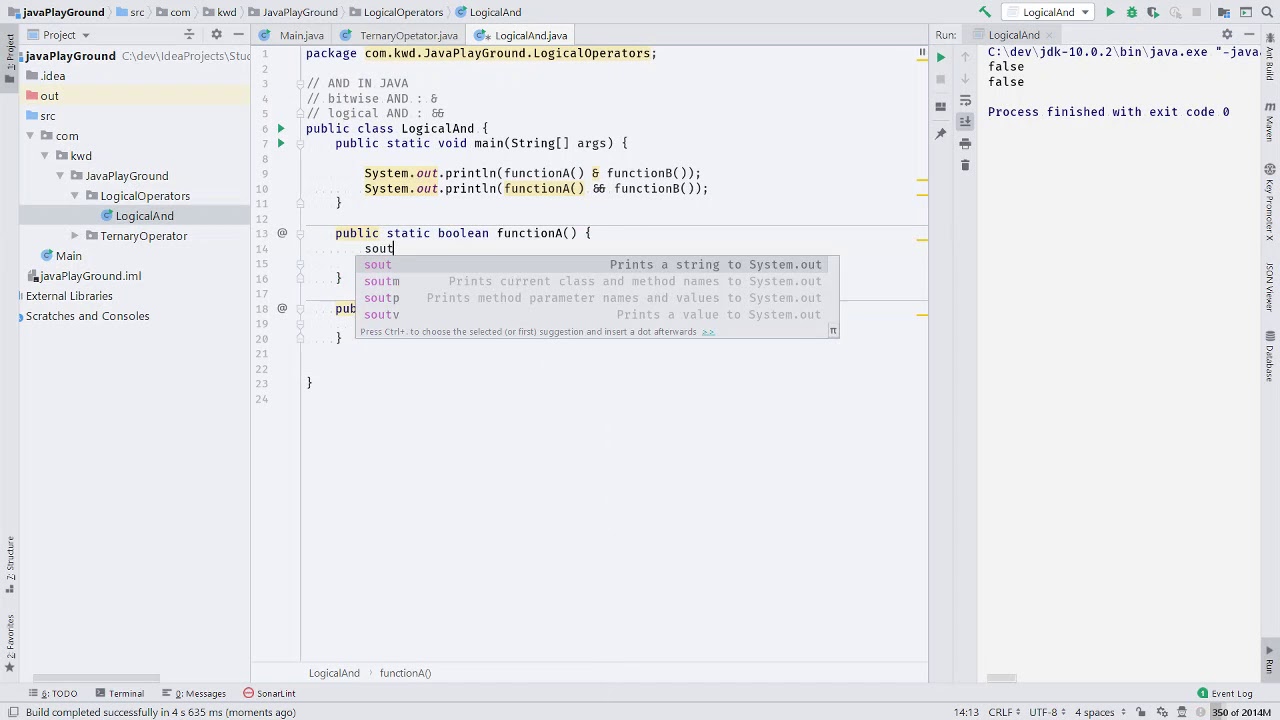Run with coverage shield icon
Image resolution: width=1280 pixels, height=720 pixels.
[x=1153, y=12]
